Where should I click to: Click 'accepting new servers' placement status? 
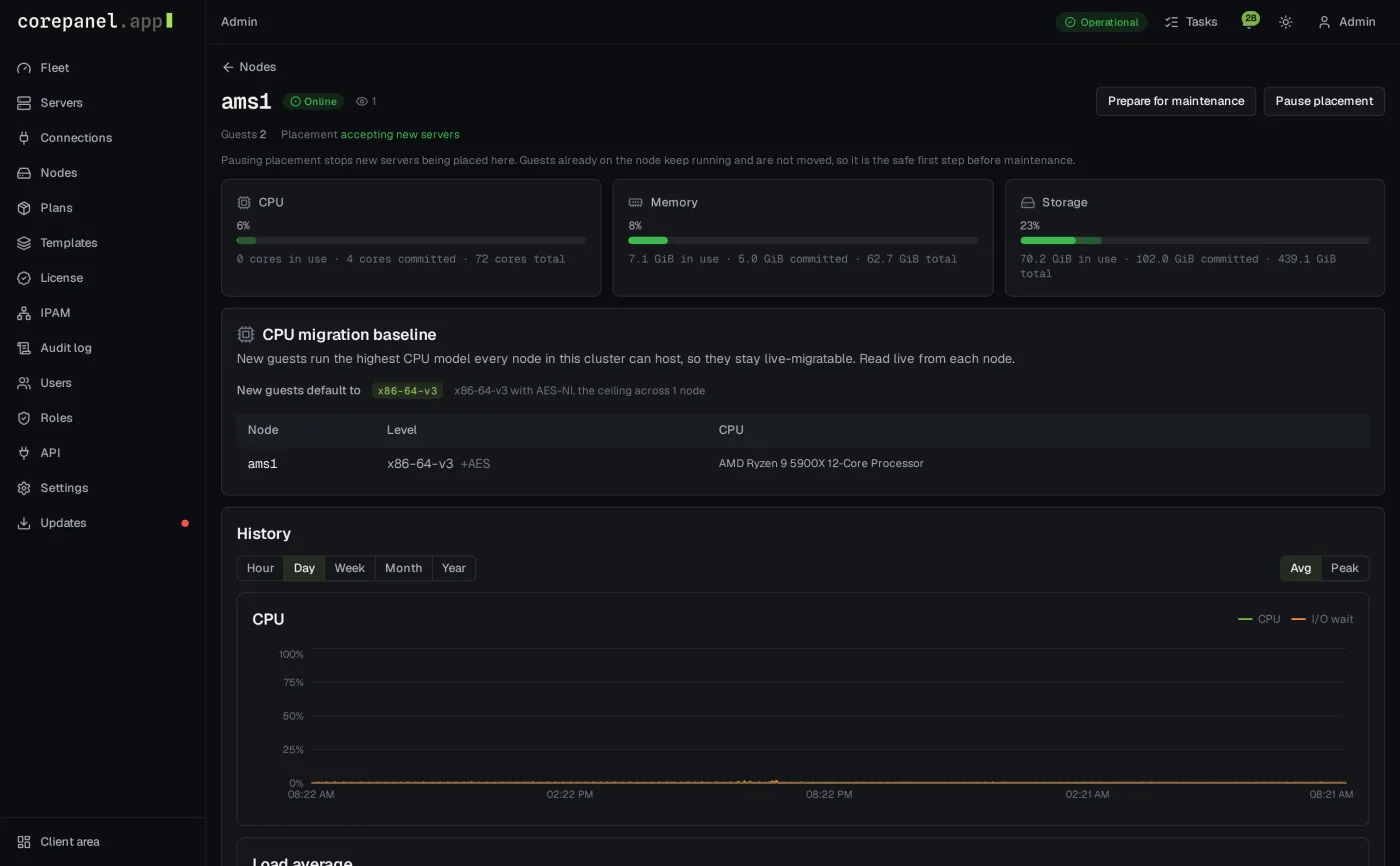click(400, 134)
